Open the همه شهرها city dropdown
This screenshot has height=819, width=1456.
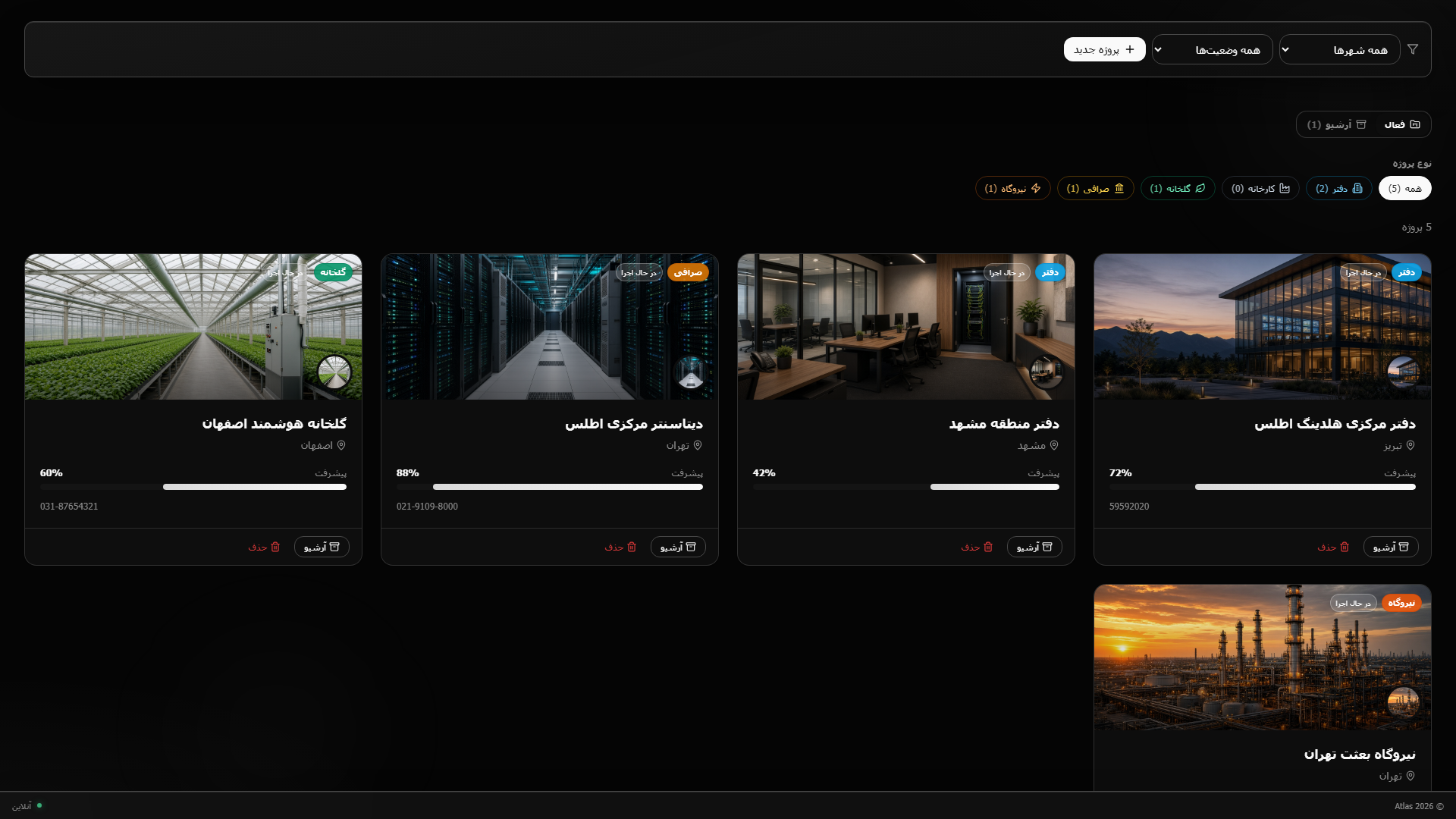(x=1339, y=49)
